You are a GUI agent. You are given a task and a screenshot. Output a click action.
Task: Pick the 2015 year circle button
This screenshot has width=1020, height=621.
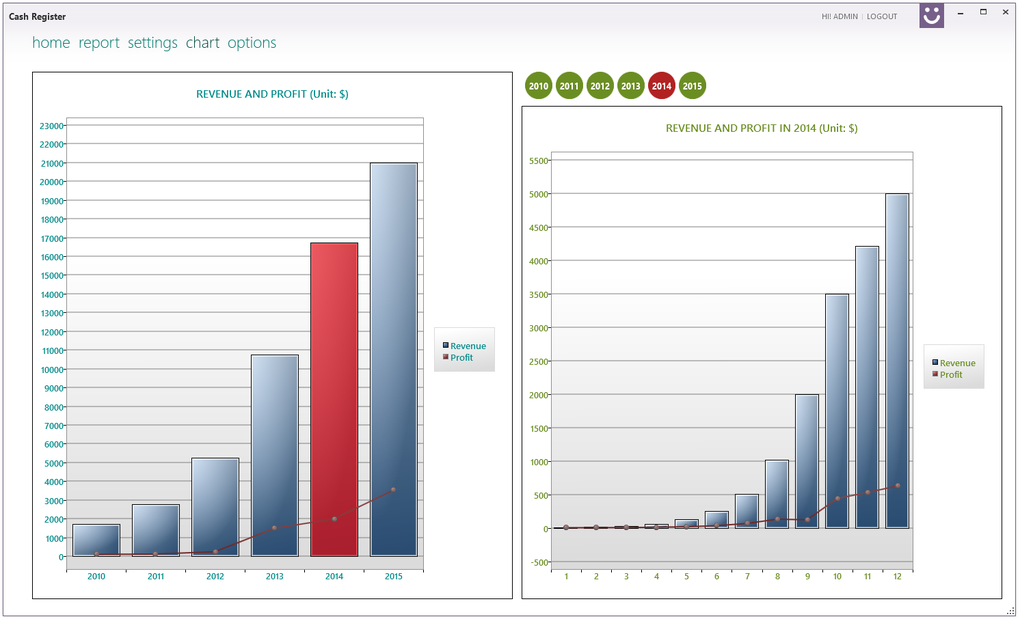click(x=692, y=86)
